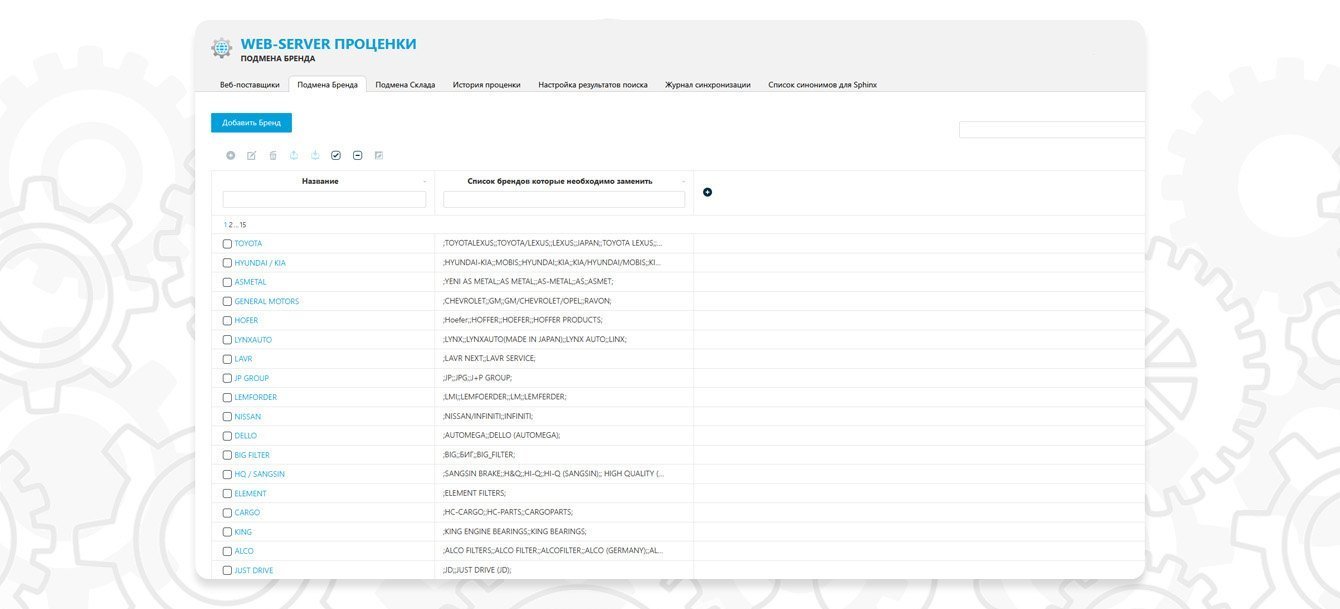
Task: Open the CARGO brand link
Action: click(x=247, y=512)
